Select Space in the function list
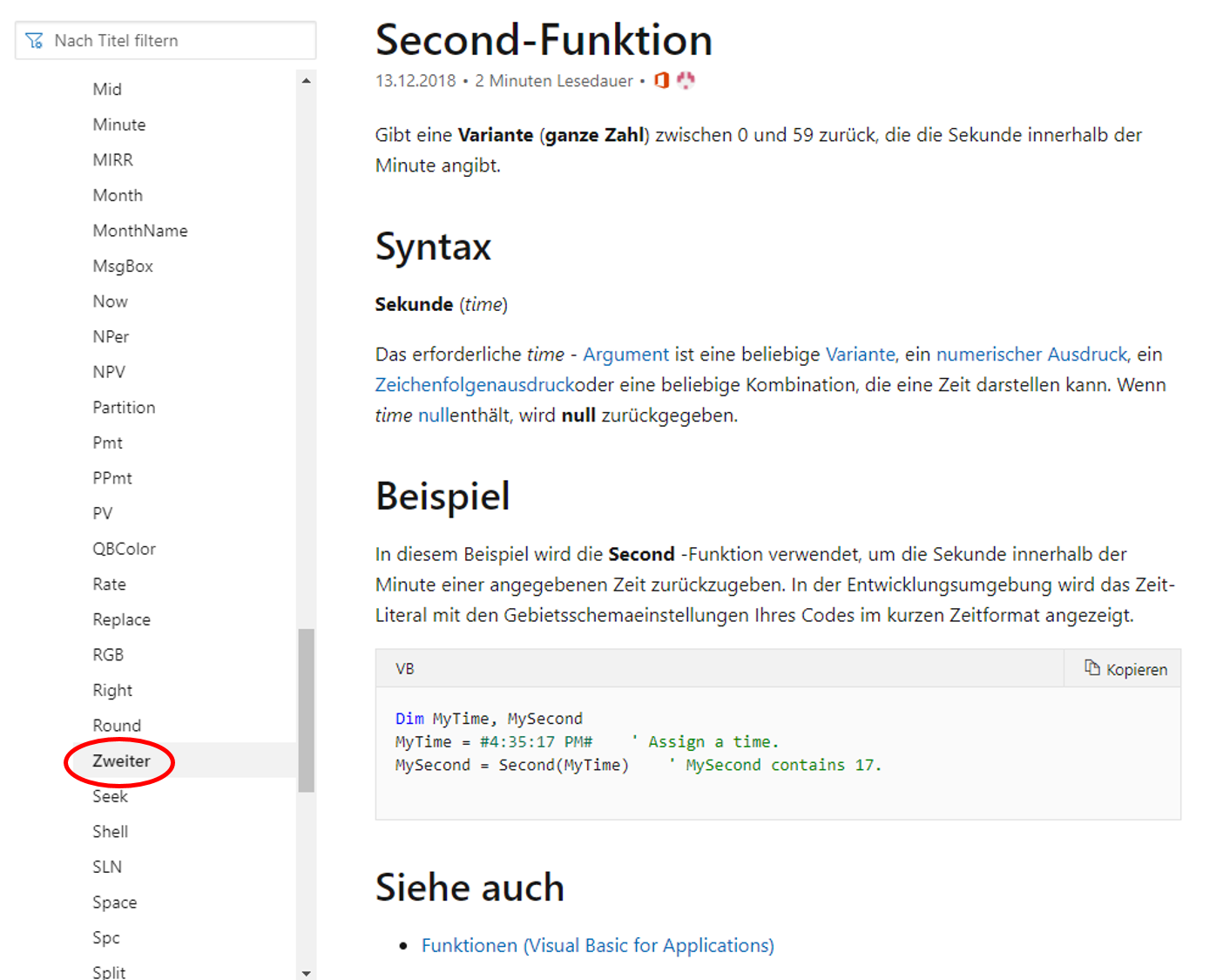Viewport: 1223px width, 980px height. (x=115, y=902)
